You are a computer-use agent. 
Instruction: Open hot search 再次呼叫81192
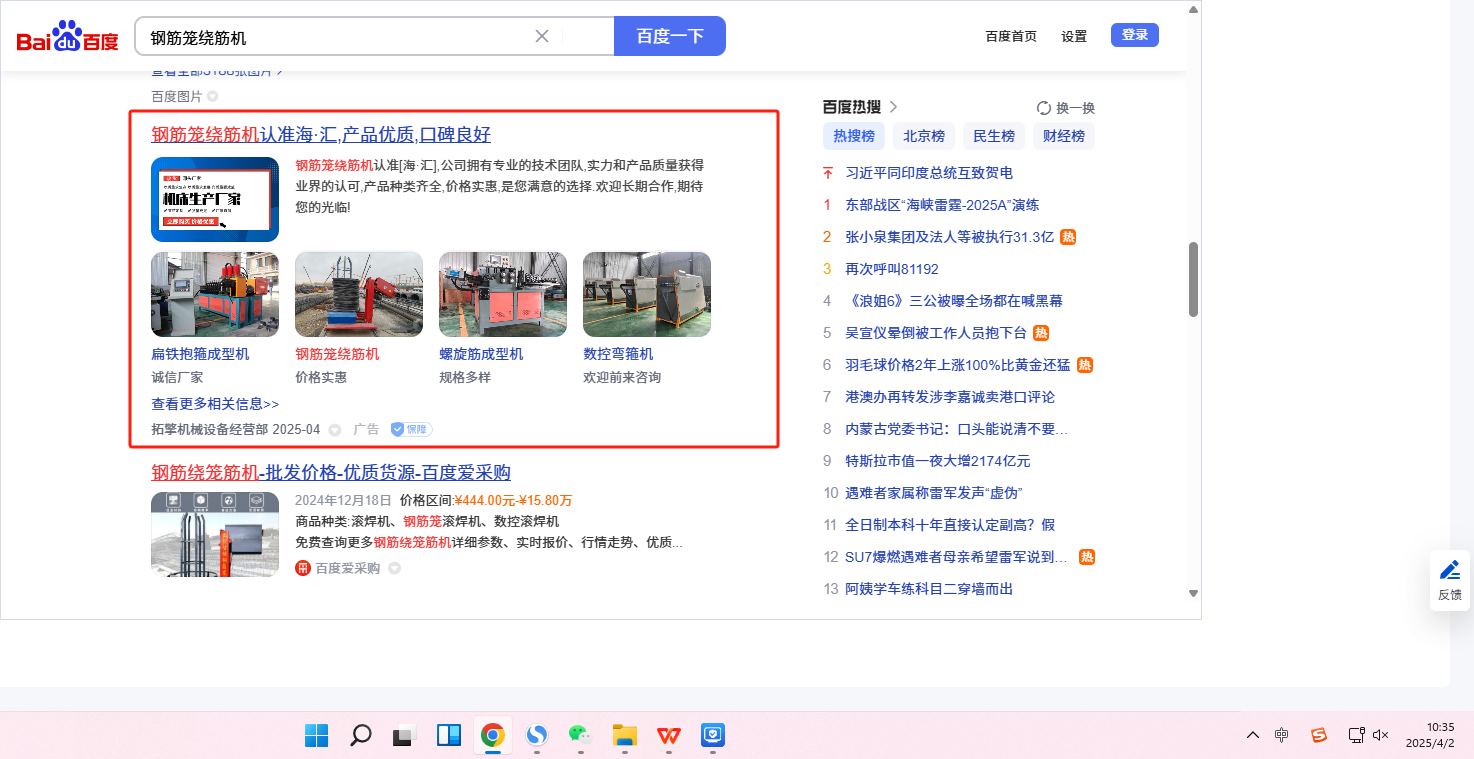coord(892,269)
